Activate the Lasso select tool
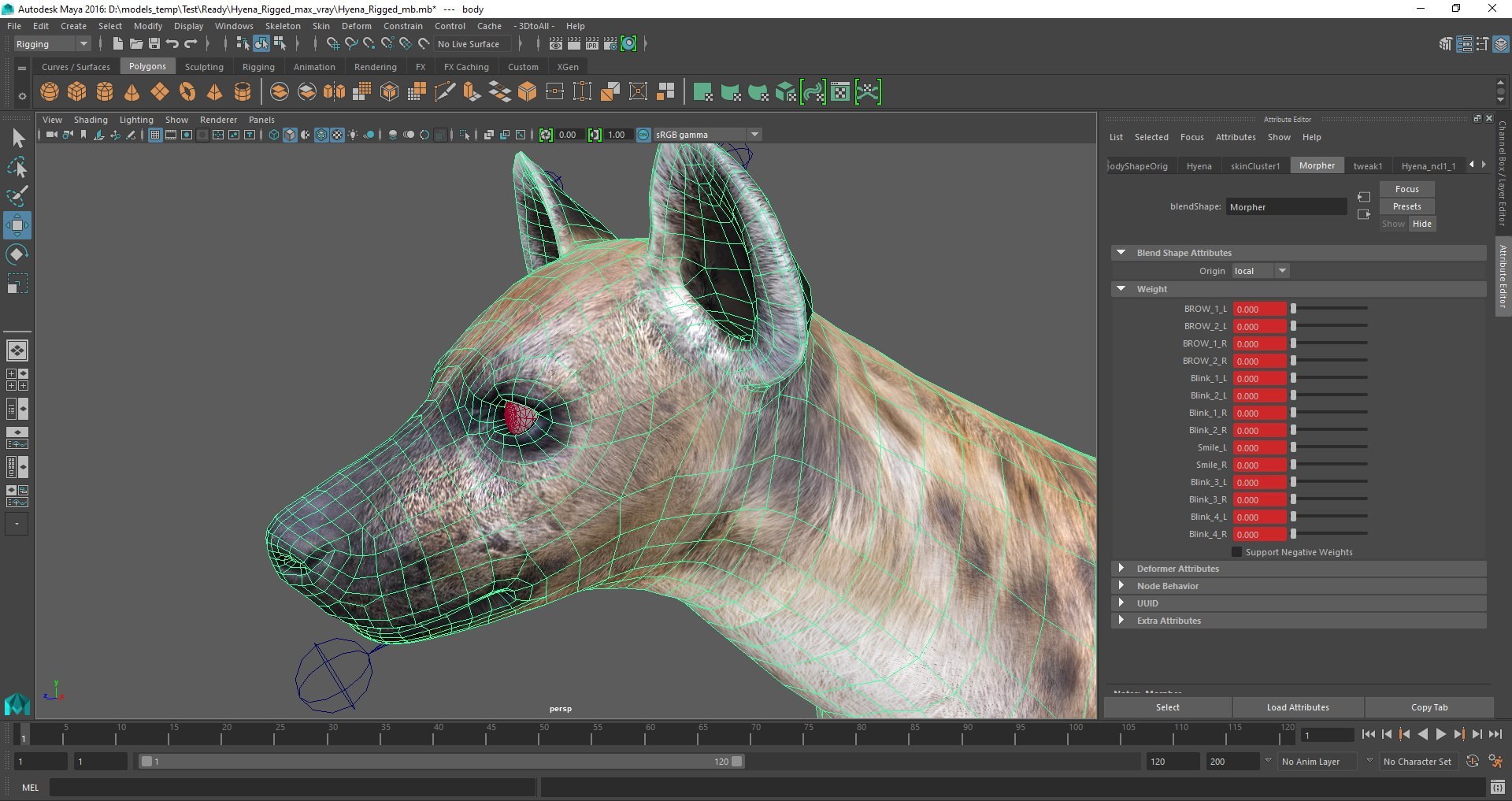The image size is (1512, 801). (x=17, y=168)
